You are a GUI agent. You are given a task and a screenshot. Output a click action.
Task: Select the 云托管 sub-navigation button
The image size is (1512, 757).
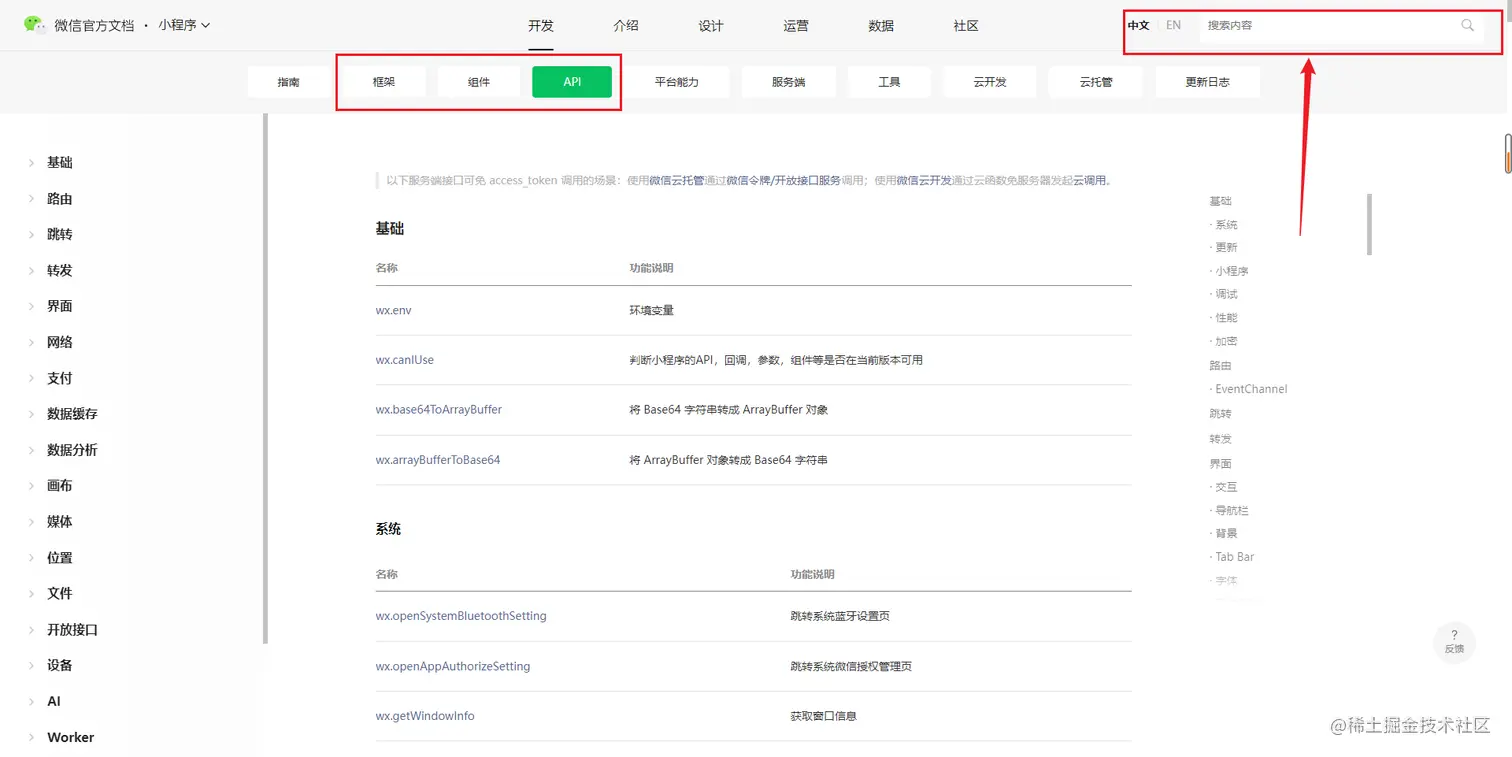(1096, 82)
